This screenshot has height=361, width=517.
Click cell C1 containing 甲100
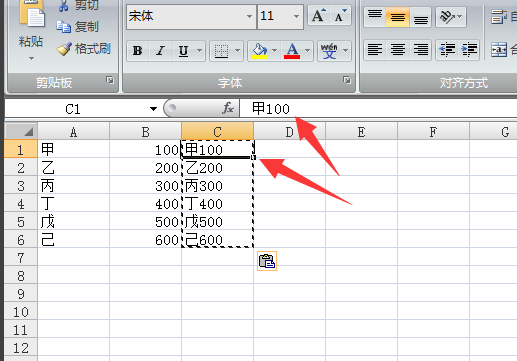pos(217,149)
